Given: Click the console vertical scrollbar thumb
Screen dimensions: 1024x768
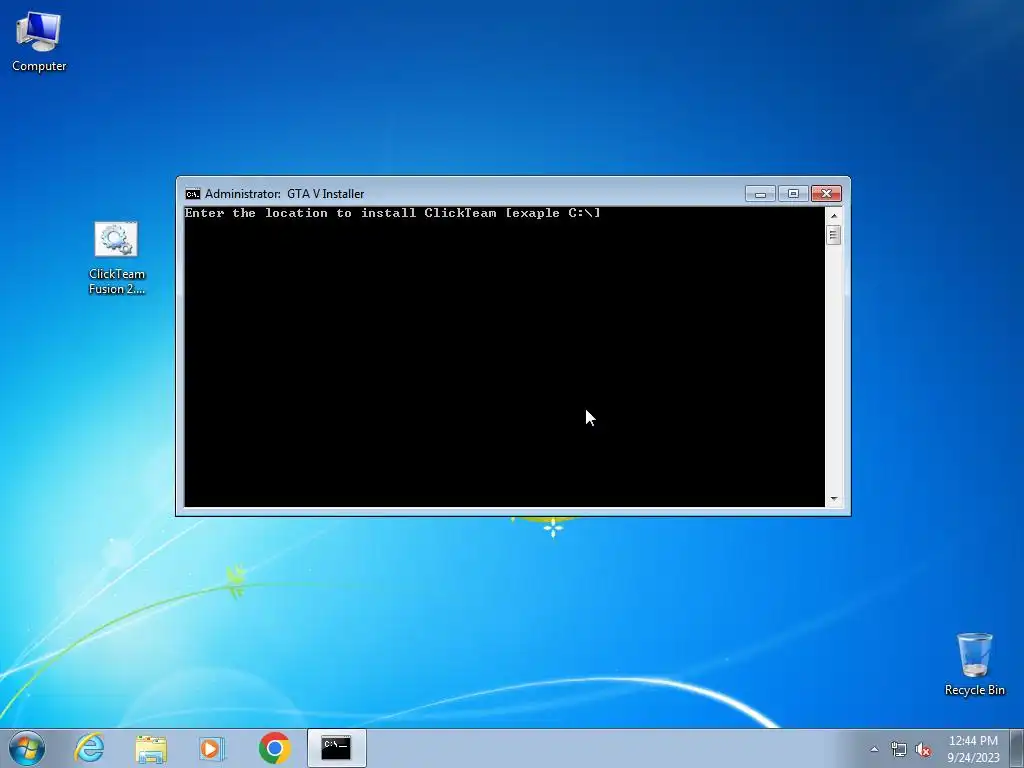Looking at the screenshot, I should pos(833,234).
